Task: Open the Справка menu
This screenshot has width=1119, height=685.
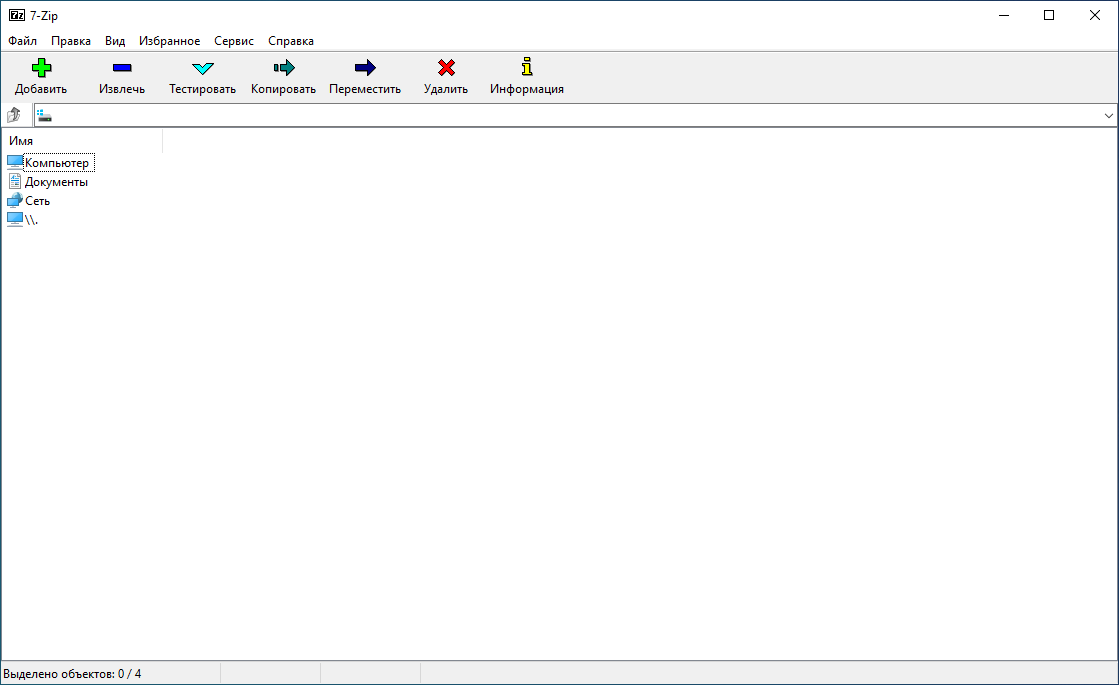Action: 289,41
